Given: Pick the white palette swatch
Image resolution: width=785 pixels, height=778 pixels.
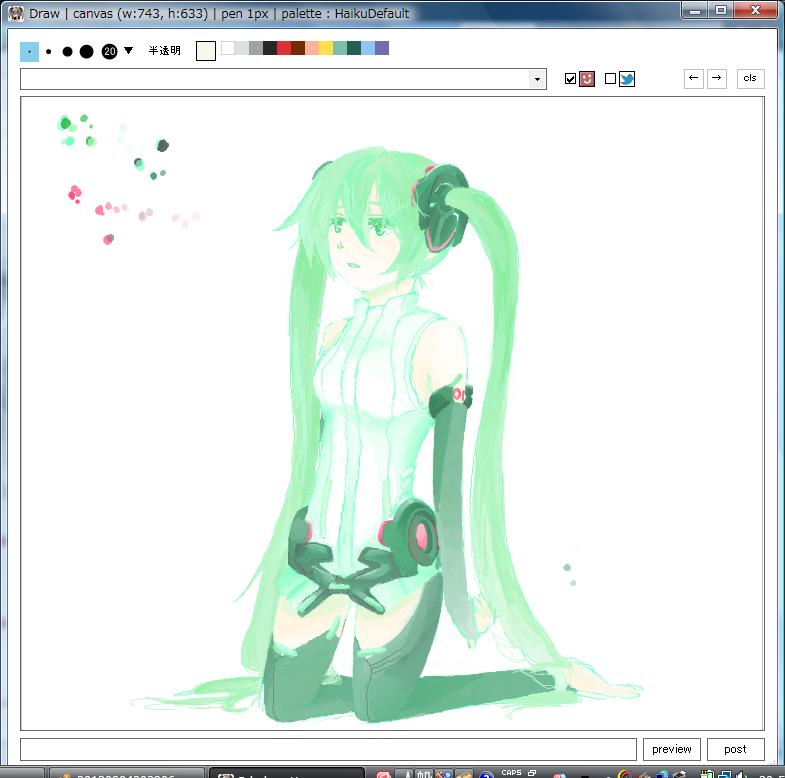Looking at the screenshot, I should coord(228,48).
